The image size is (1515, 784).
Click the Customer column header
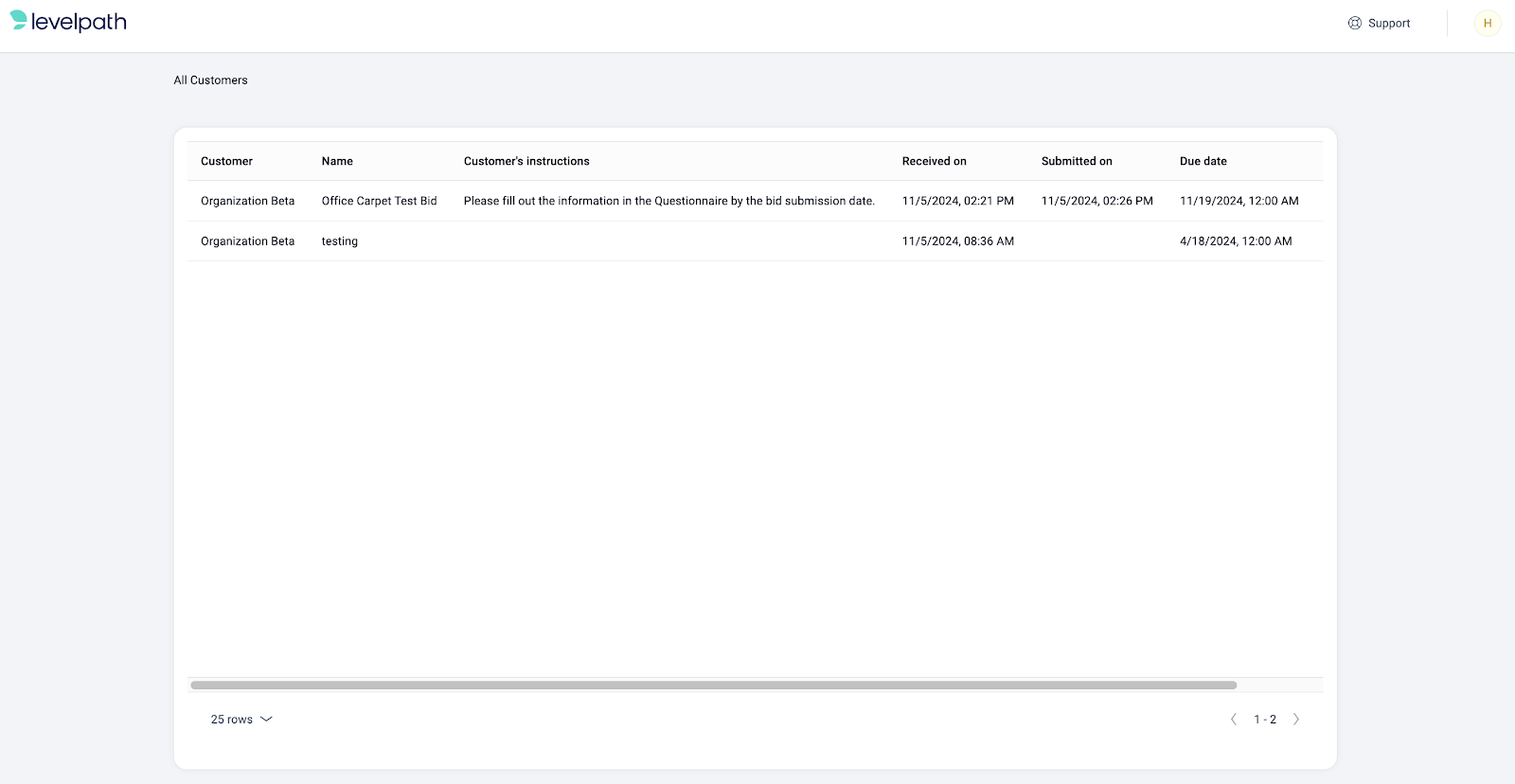coord(226,161)
